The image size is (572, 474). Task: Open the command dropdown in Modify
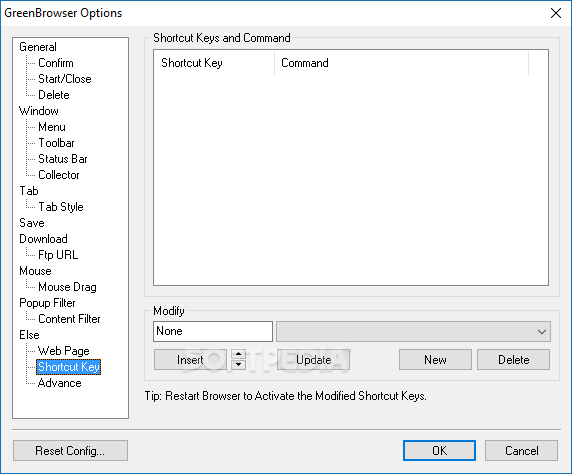[x=413, y=331]
